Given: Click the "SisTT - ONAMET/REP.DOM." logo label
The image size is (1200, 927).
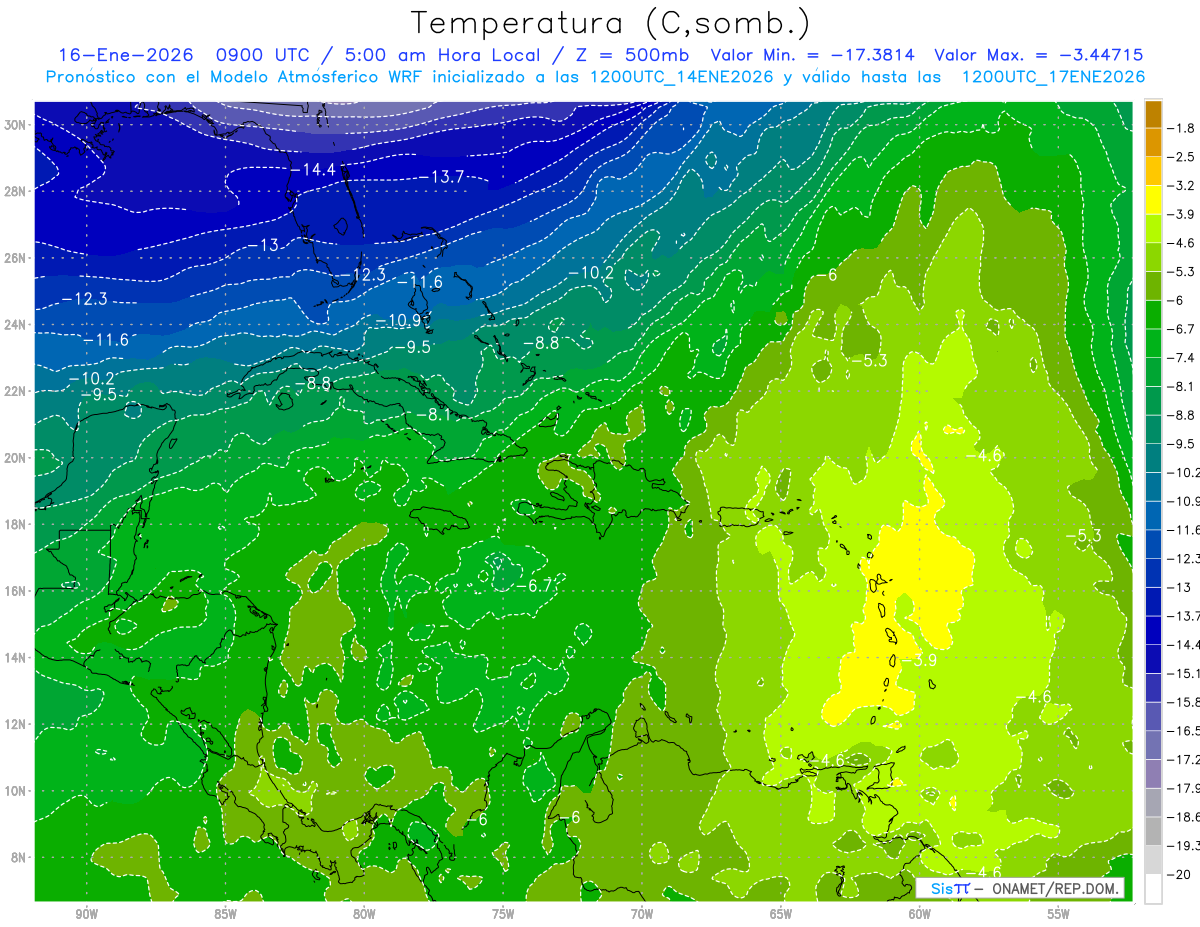Looking at the screenshot, I should click(1022, 888).
